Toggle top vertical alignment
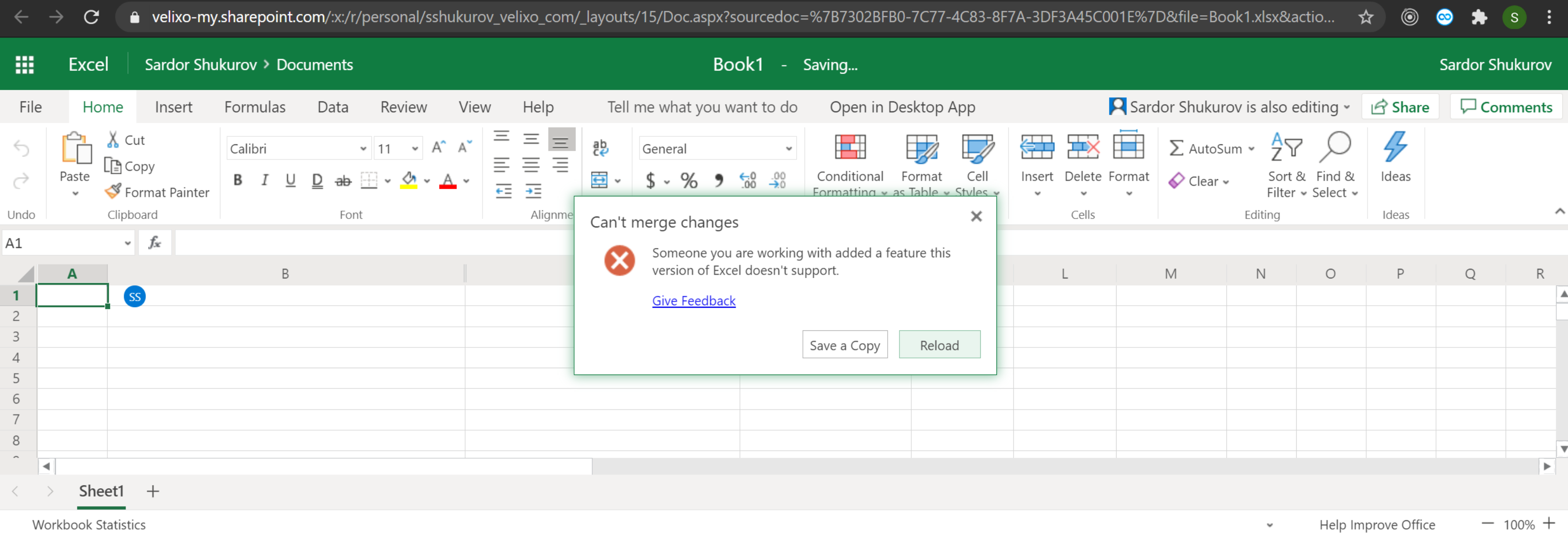Screen dimensions: 1568x536 pyautogui.click(x=502, y=136)
